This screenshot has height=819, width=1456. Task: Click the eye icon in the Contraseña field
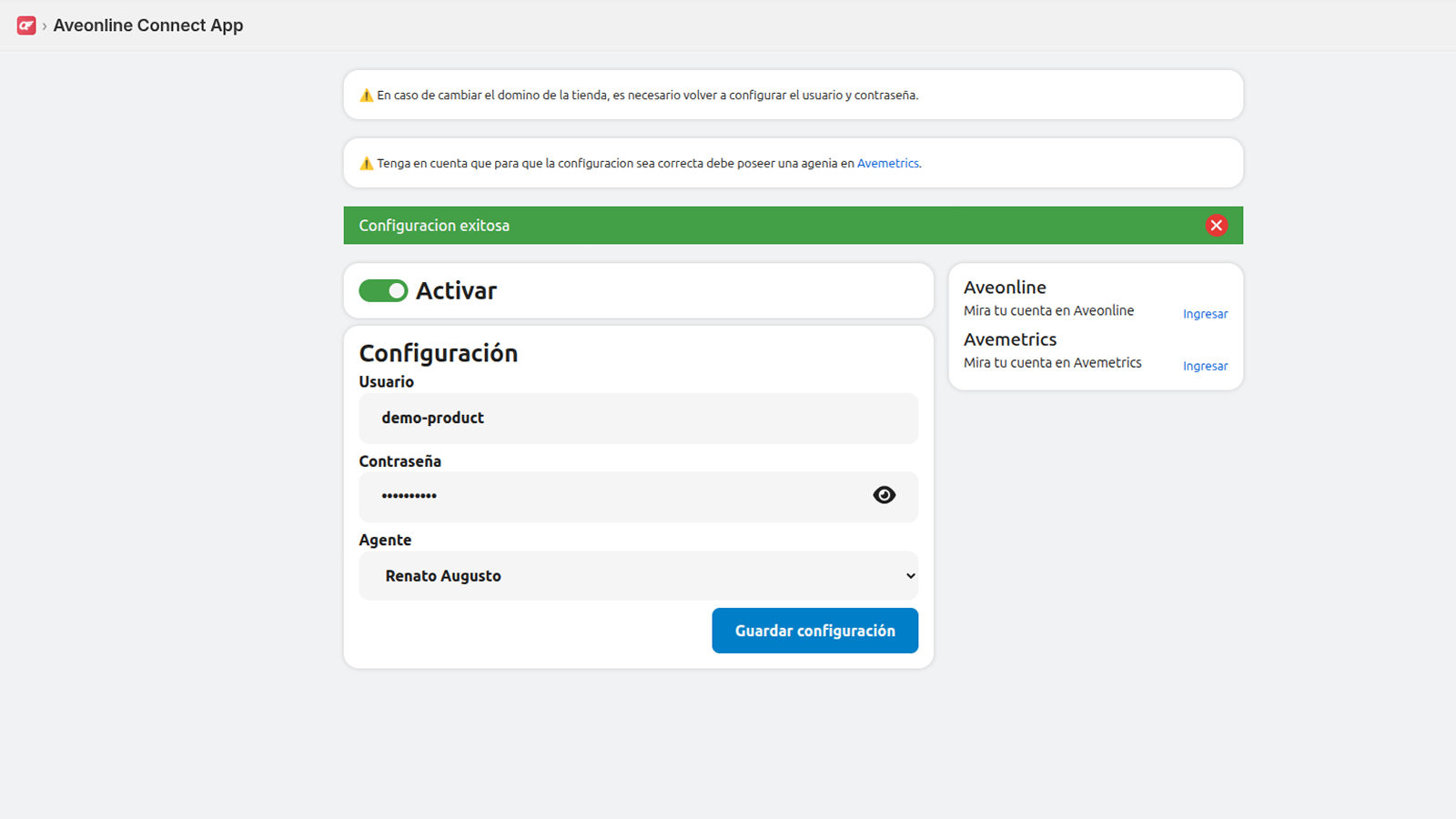click(x=884, y=495)
